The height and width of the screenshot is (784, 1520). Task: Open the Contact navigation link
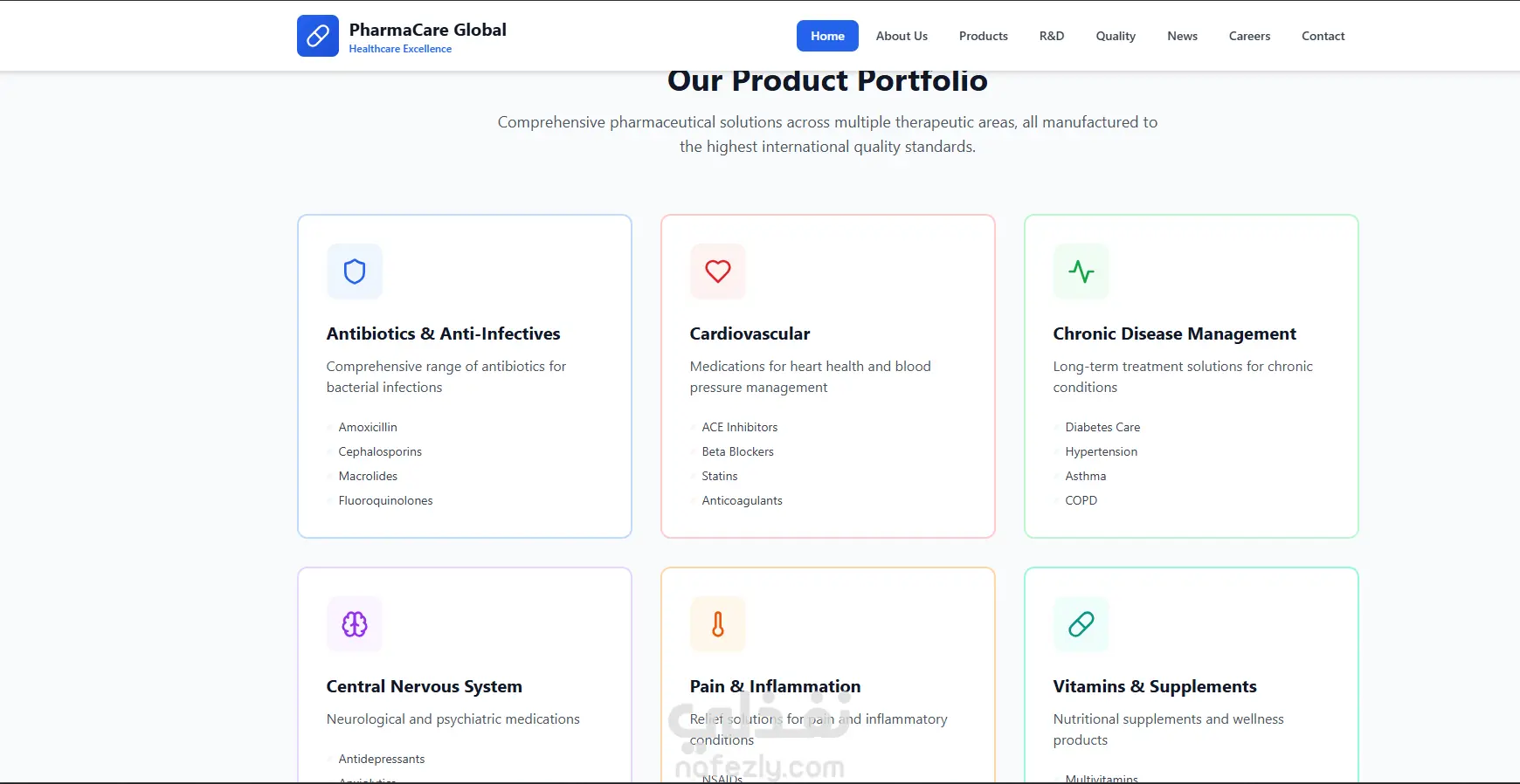click(x=1323, y=36)
